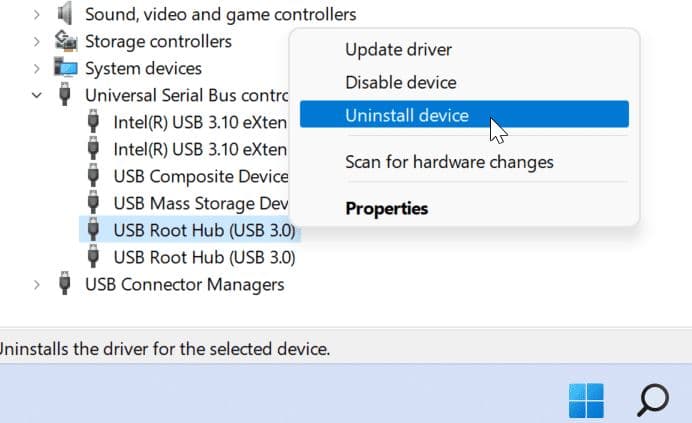Click the Sound, video and game controllers speaker icon
This screenshot has height=423, width=692.
click(x=65, y=14)
